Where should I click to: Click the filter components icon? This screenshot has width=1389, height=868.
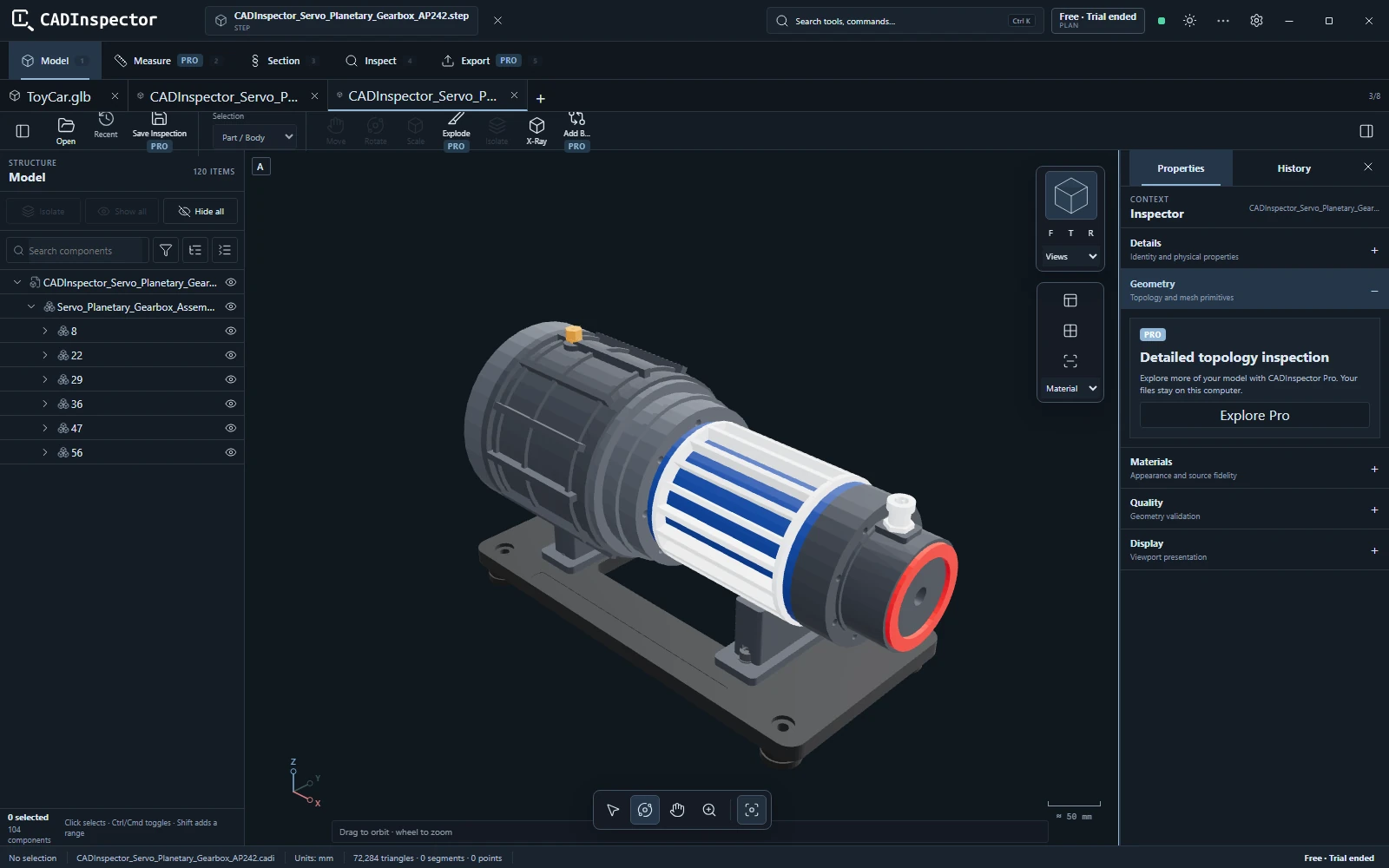pos(166,250)
